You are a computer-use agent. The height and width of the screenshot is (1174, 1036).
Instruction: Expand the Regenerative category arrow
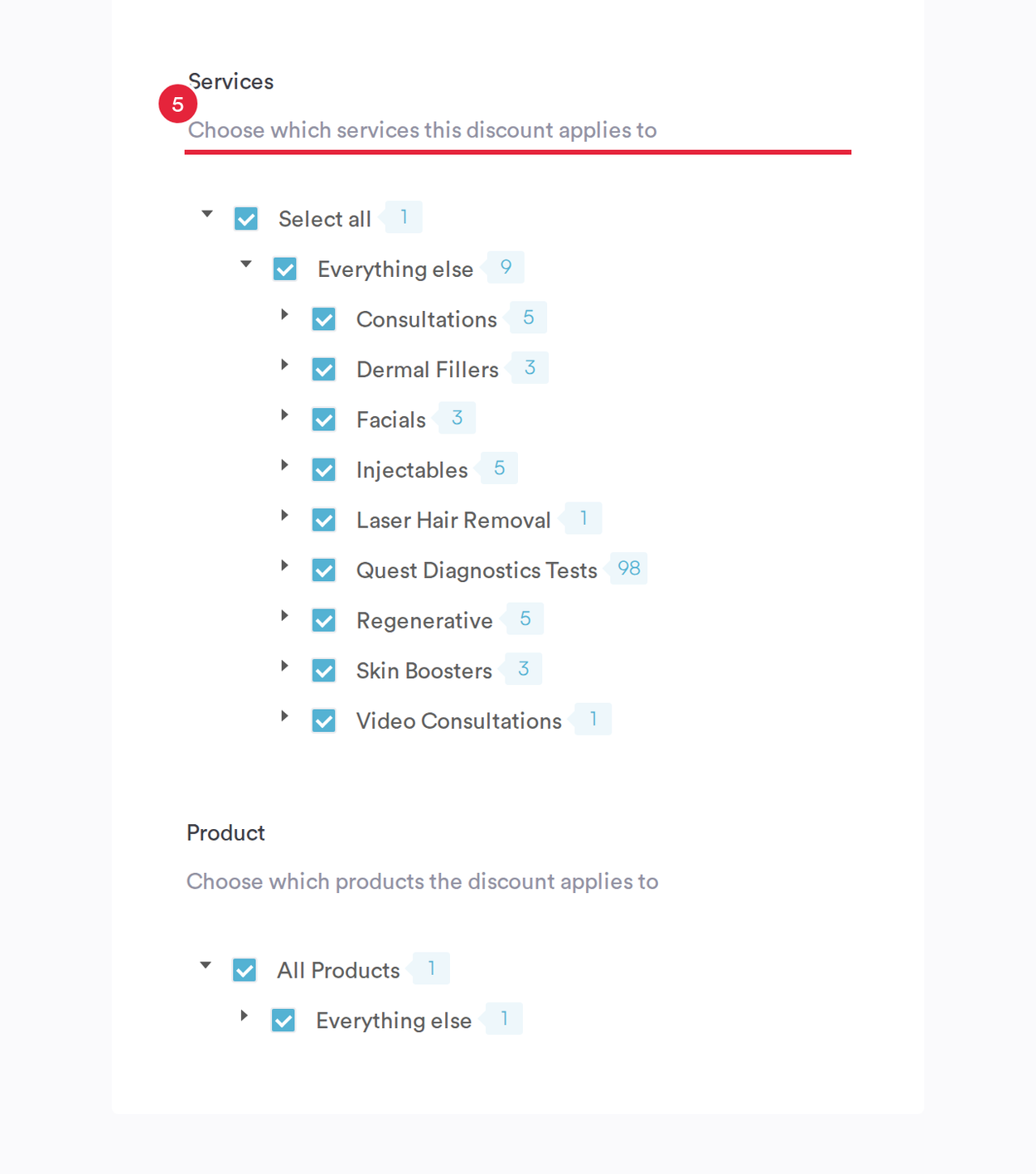point(284,615)
